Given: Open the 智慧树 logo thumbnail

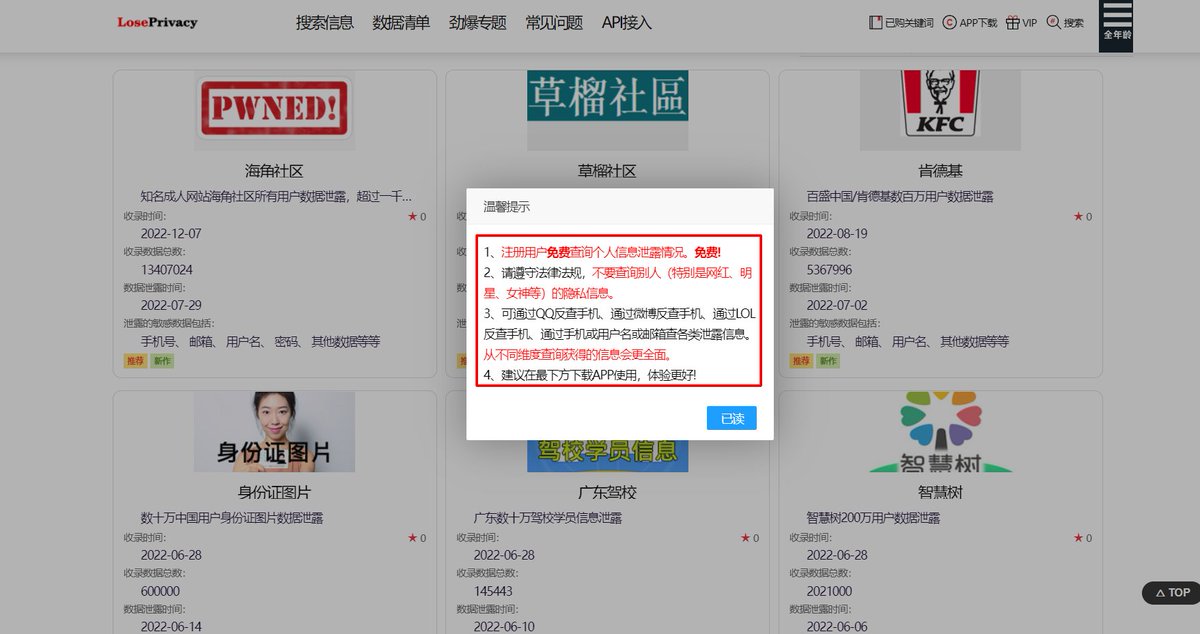Looking at the screenshot, I should tap(940, 432).
